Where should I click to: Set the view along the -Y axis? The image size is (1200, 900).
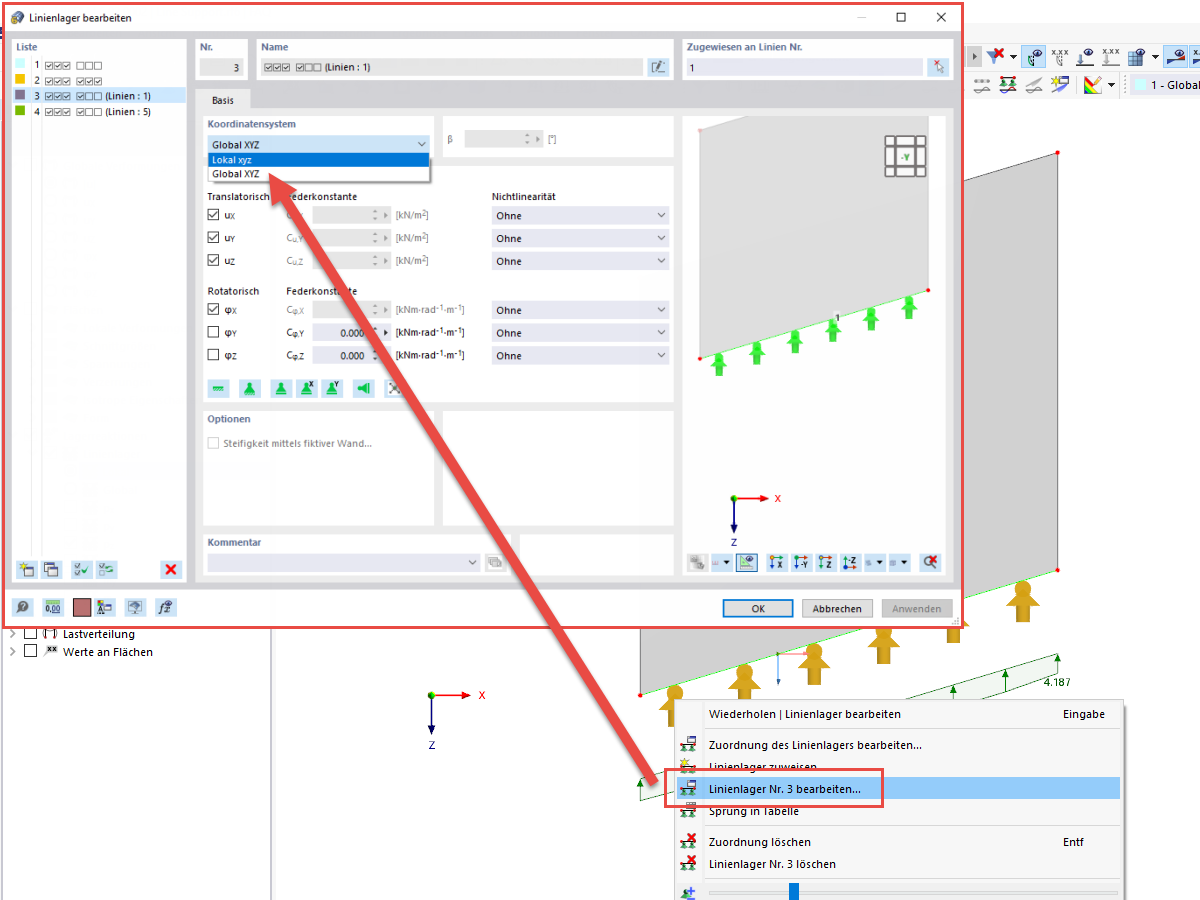pos(801,562)
